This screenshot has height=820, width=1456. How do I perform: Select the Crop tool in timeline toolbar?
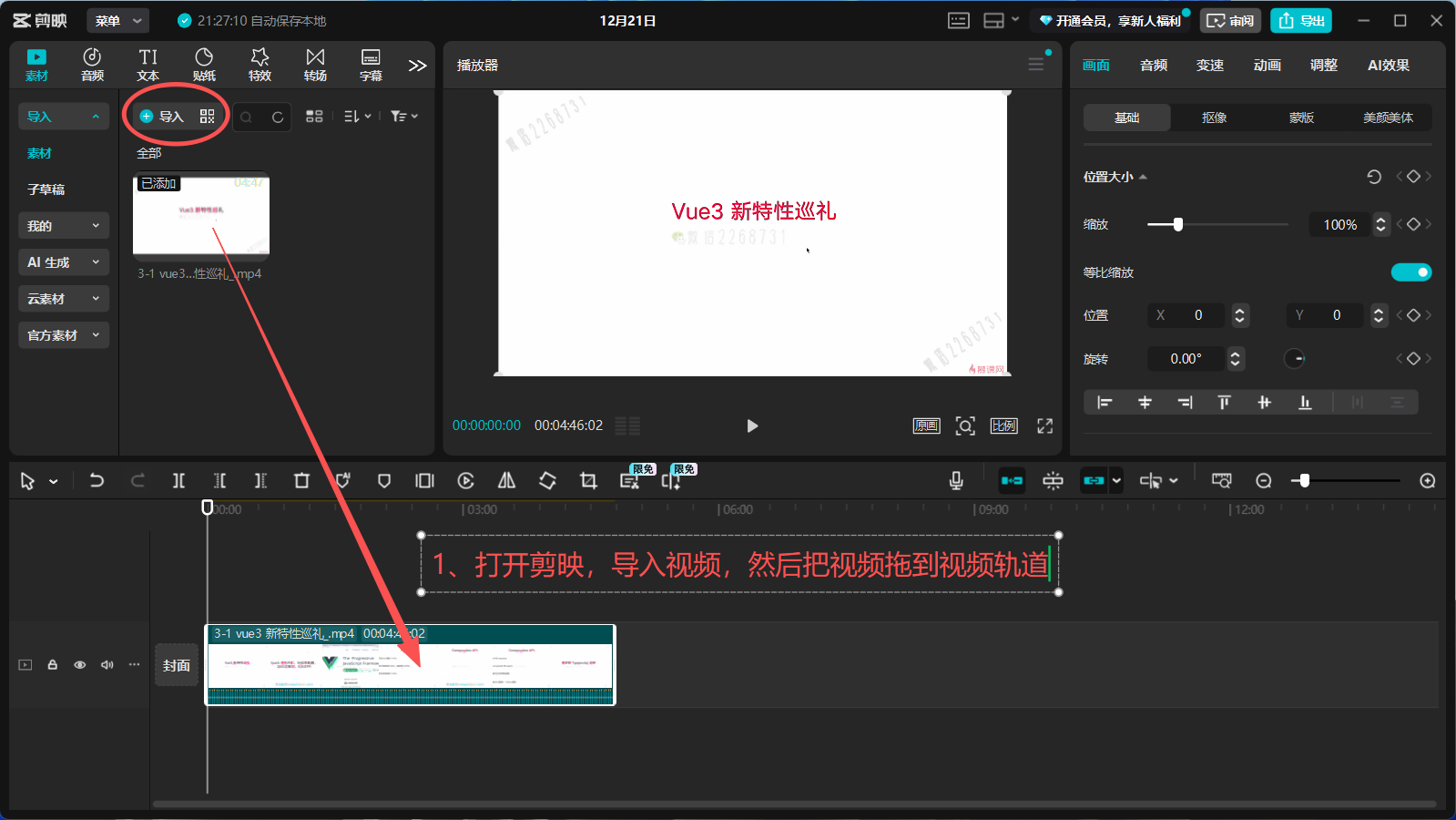pyautogui.click(x=588, y=480)
